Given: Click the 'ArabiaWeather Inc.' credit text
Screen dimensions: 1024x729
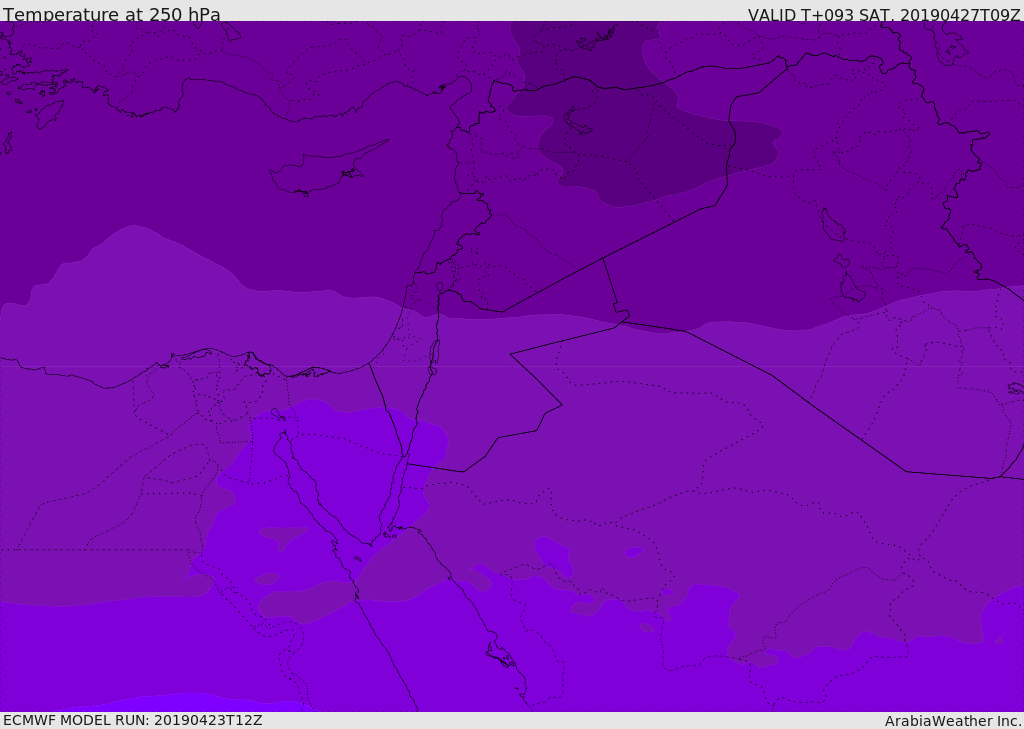Looking at the screenshot, I should pos(953,721).
